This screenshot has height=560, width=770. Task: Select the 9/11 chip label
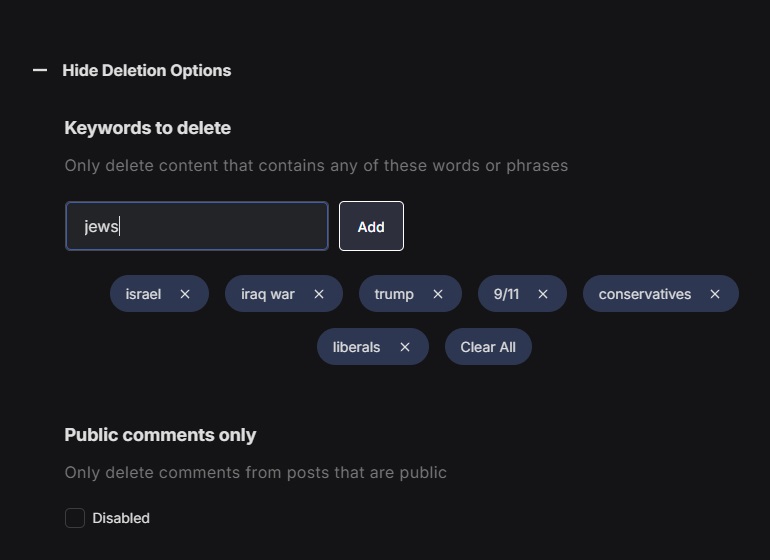pyautogui.click(x=506, y=294)
